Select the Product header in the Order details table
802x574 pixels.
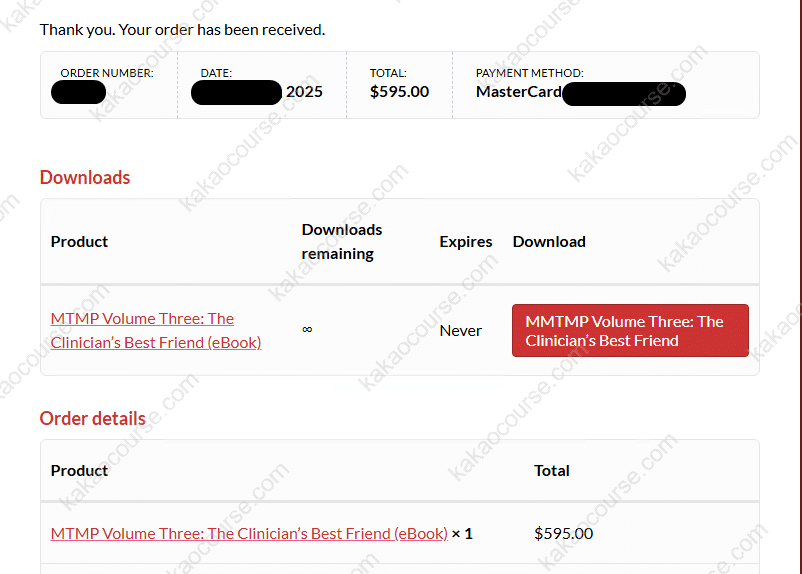pos(79,470)
